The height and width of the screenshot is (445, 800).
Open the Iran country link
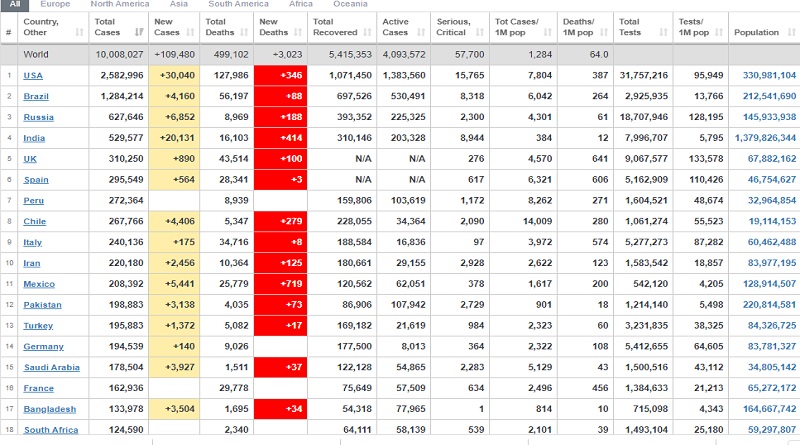tap(32, 263)
